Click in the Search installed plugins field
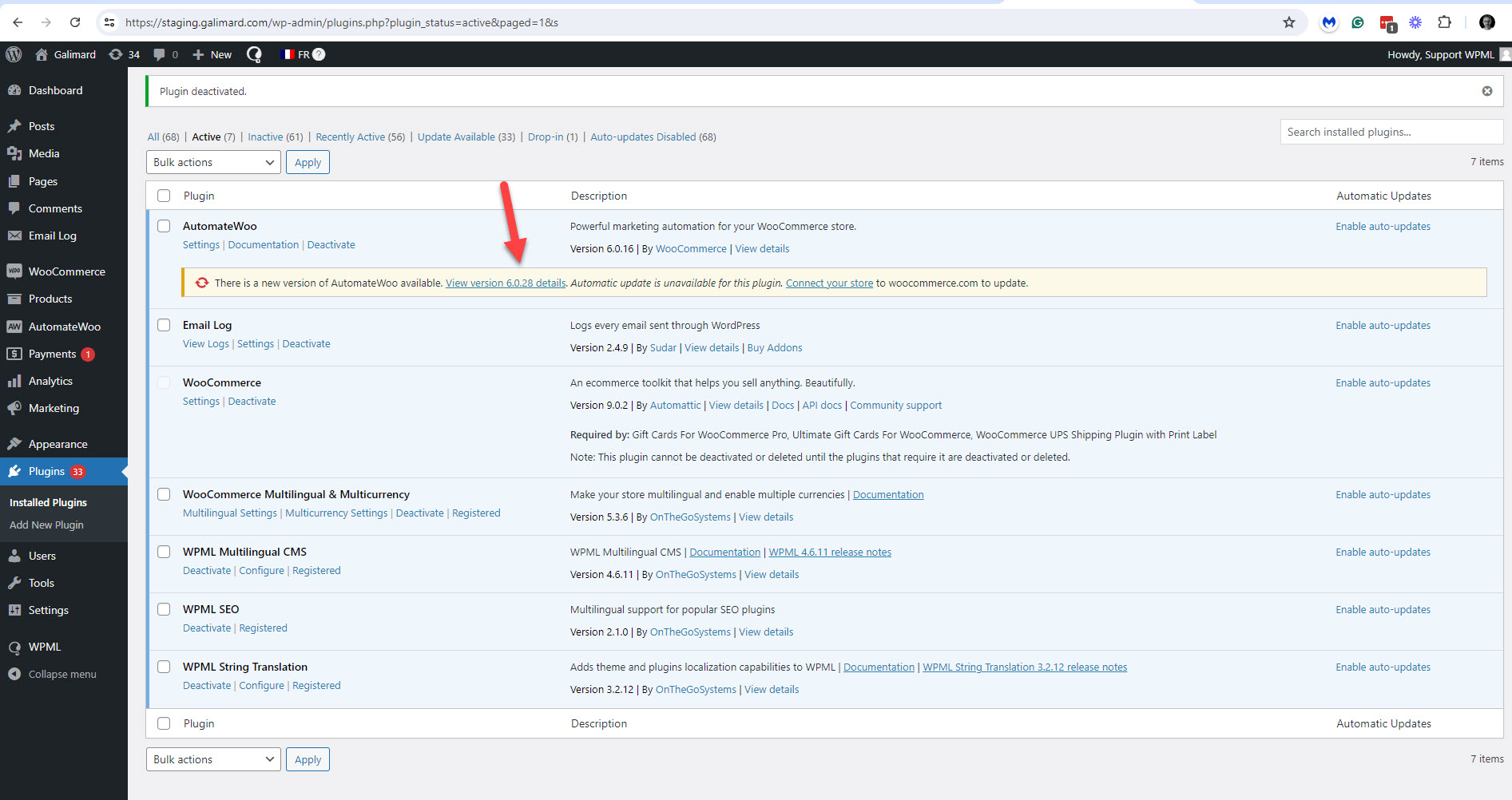 click(x=1391, y=132)
